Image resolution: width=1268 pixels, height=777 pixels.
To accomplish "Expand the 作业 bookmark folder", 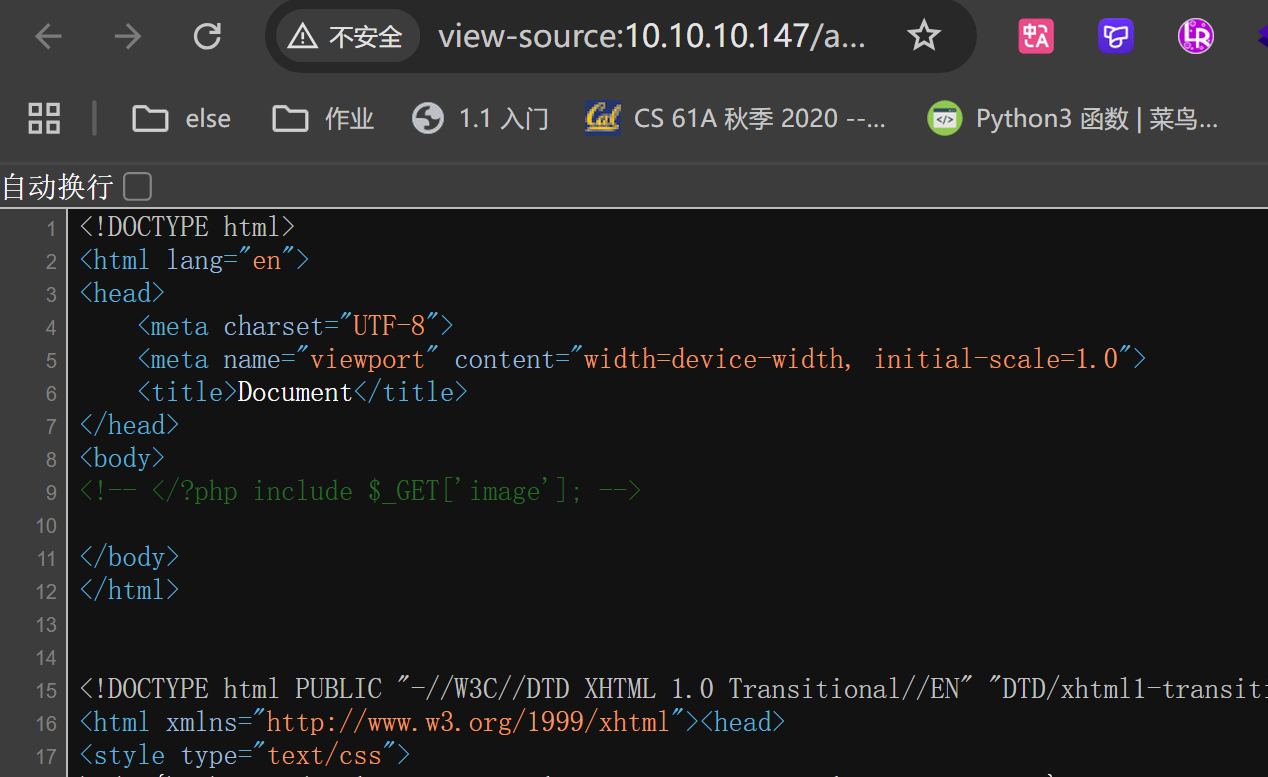I will [x=323, y=119].
